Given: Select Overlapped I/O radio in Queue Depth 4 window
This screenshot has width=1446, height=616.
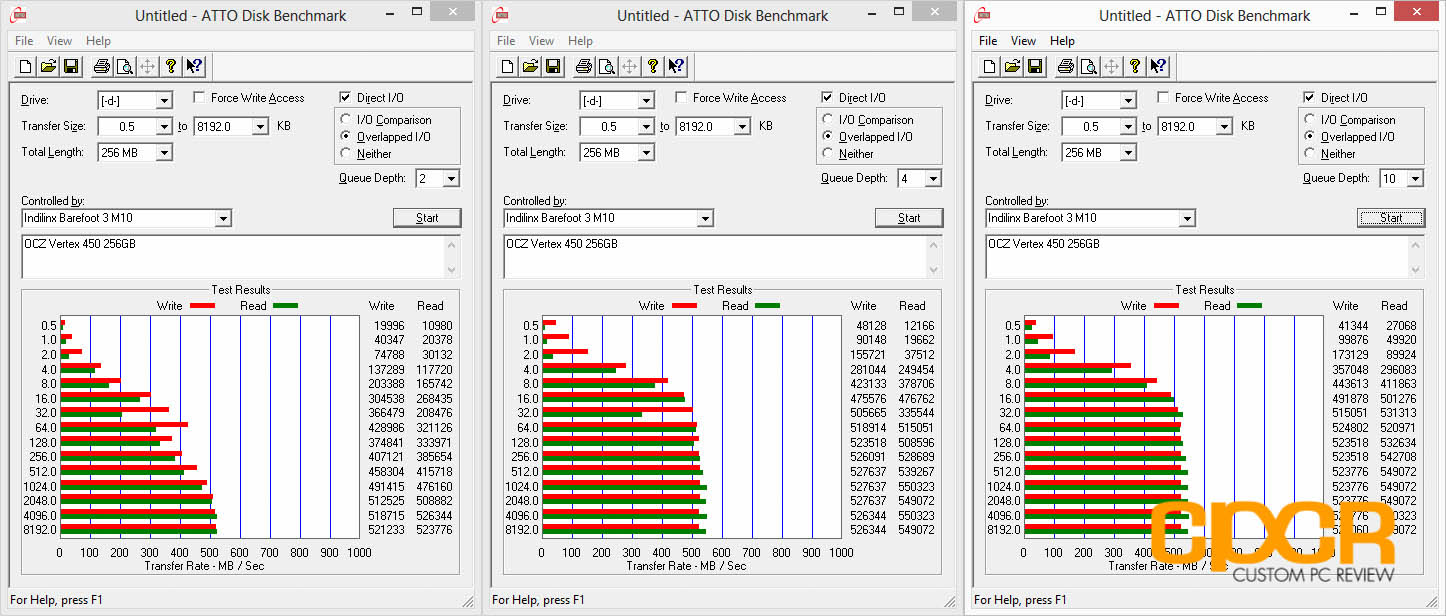Looking at the screenshot, I should 829,137.
